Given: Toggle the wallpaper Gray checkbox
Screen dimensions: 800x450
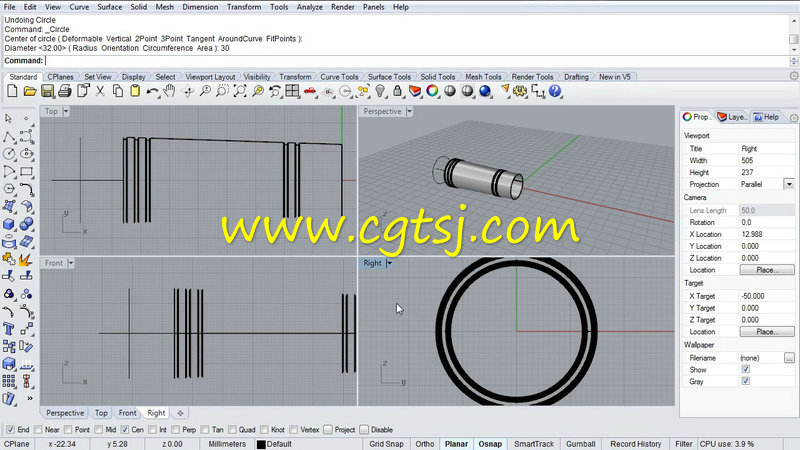Looking at the screenshot, I should [746, 381].
